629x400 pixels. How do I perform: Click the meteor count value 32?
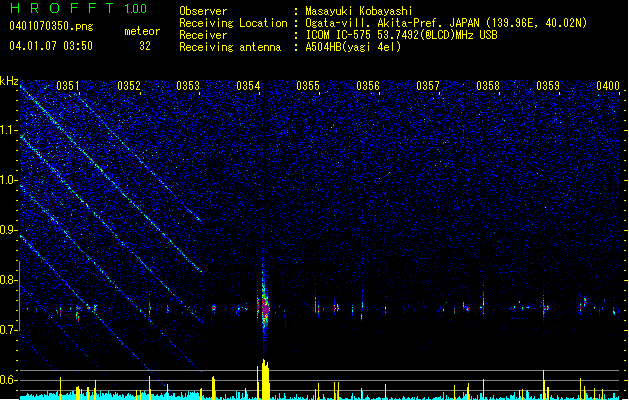pyautogui.click(x=145, y=46)
